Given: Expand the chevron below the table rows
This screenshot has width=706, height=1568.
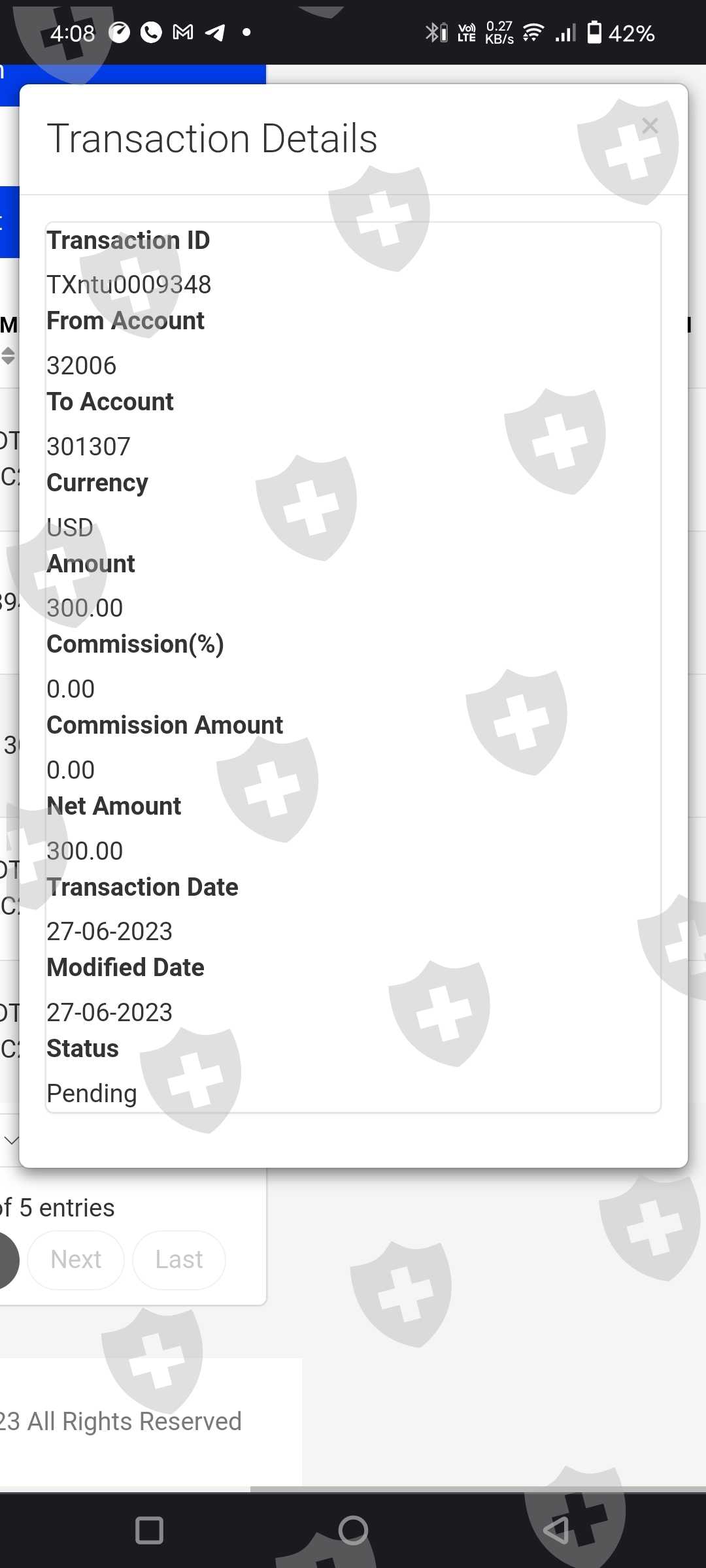Looking at the screenshot, I should tap(11, 1141).
